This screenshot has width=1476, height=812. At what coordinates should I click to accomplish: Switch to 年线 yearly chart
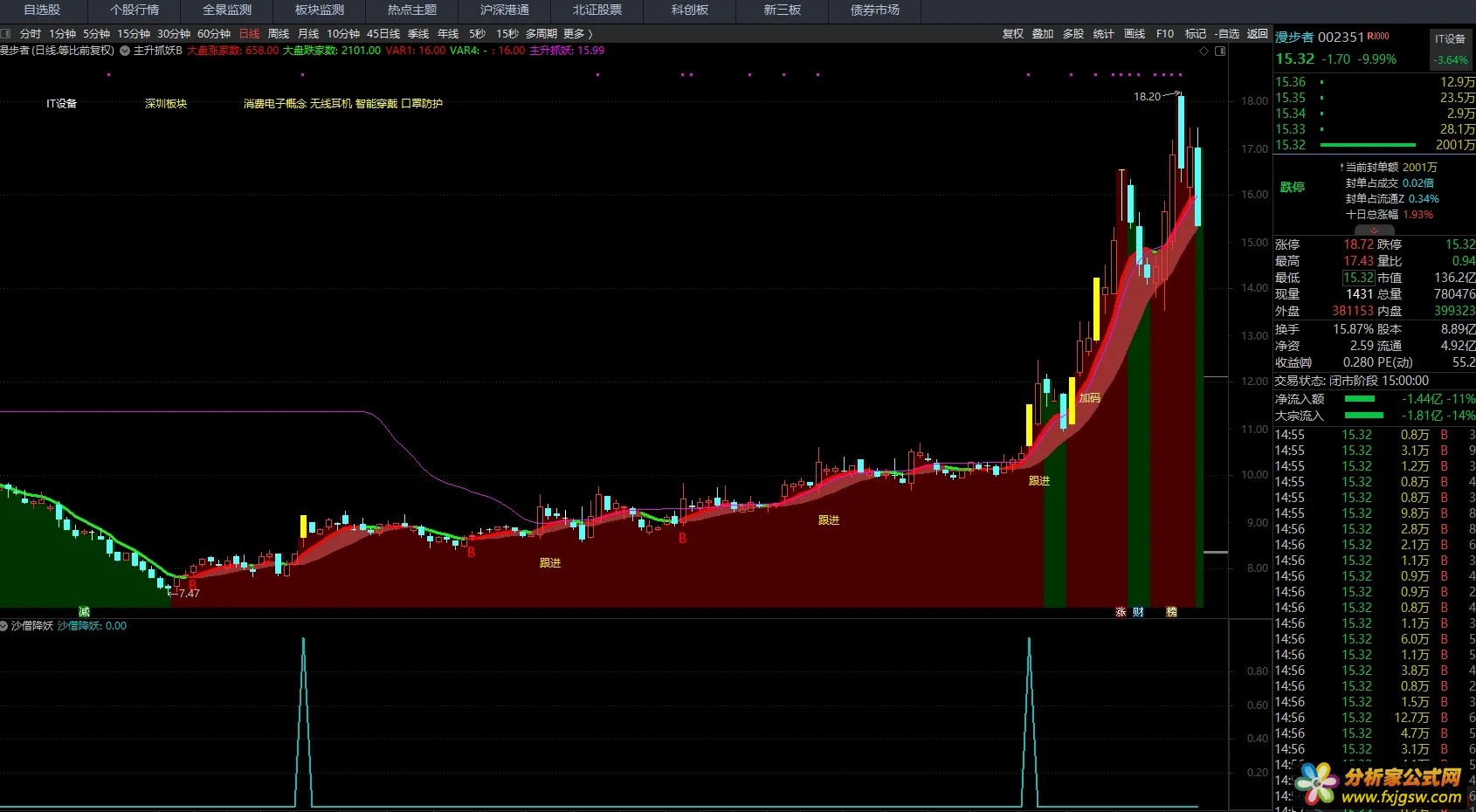448,34
